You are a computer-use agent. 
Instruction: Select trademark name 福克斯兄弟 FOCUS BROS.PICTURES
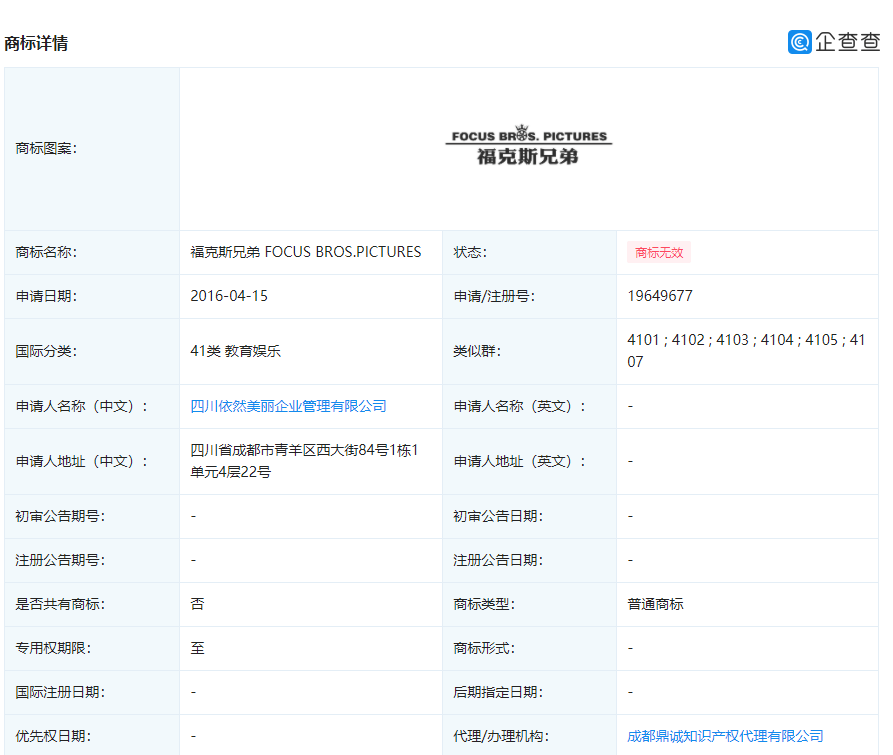coord(306,252)
